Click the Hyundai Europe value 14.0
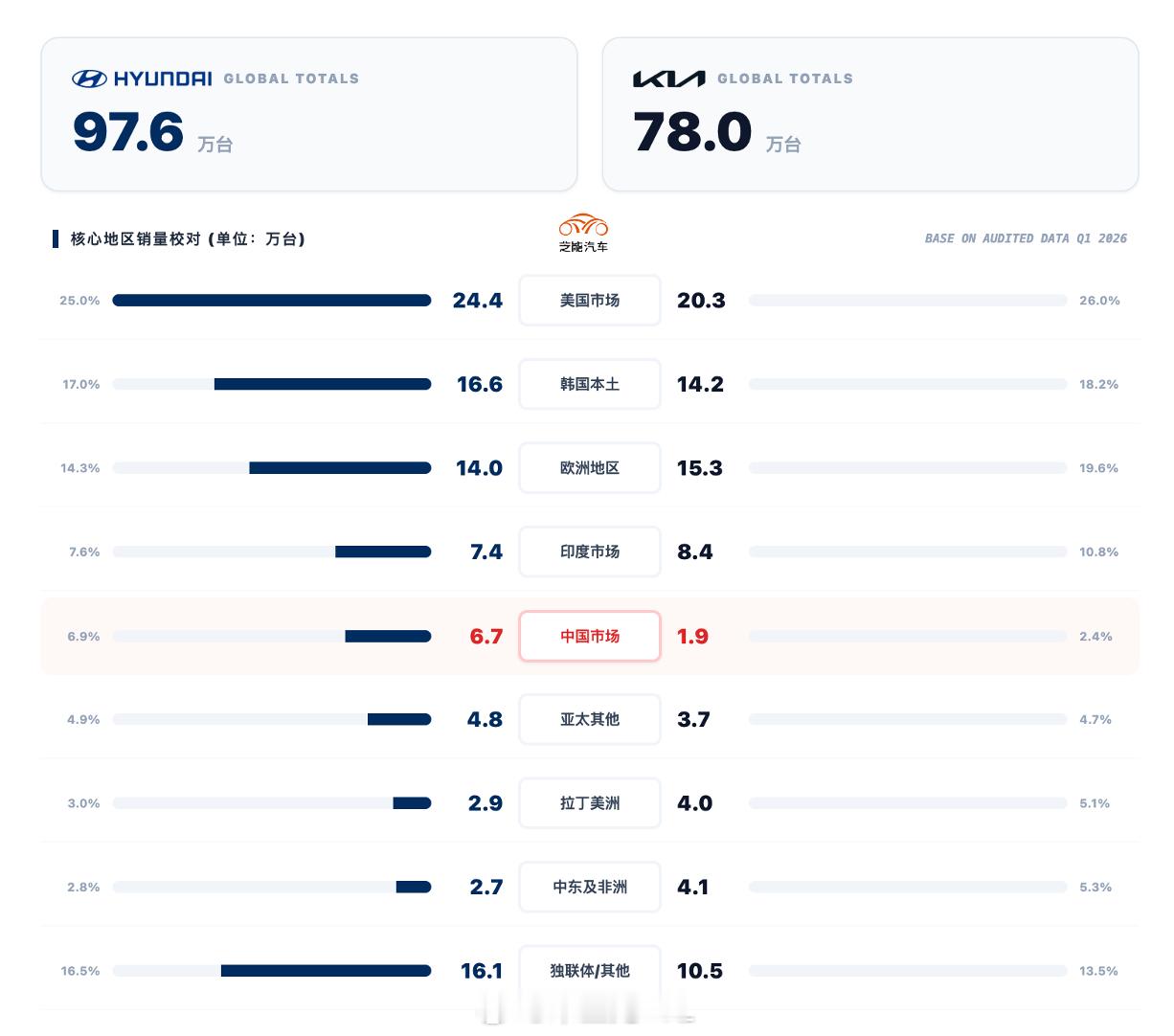1174x1036 pixels. coord(479,468)
